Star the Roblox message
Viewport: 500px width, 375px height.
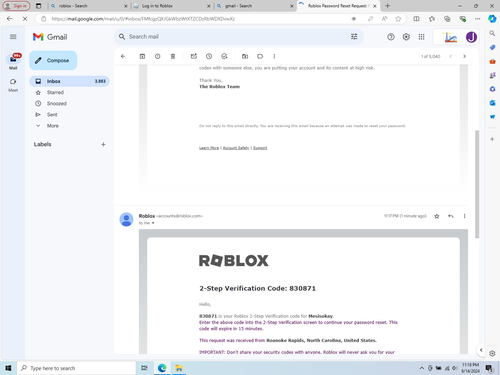pyautogui.click(x=437, y=216)
